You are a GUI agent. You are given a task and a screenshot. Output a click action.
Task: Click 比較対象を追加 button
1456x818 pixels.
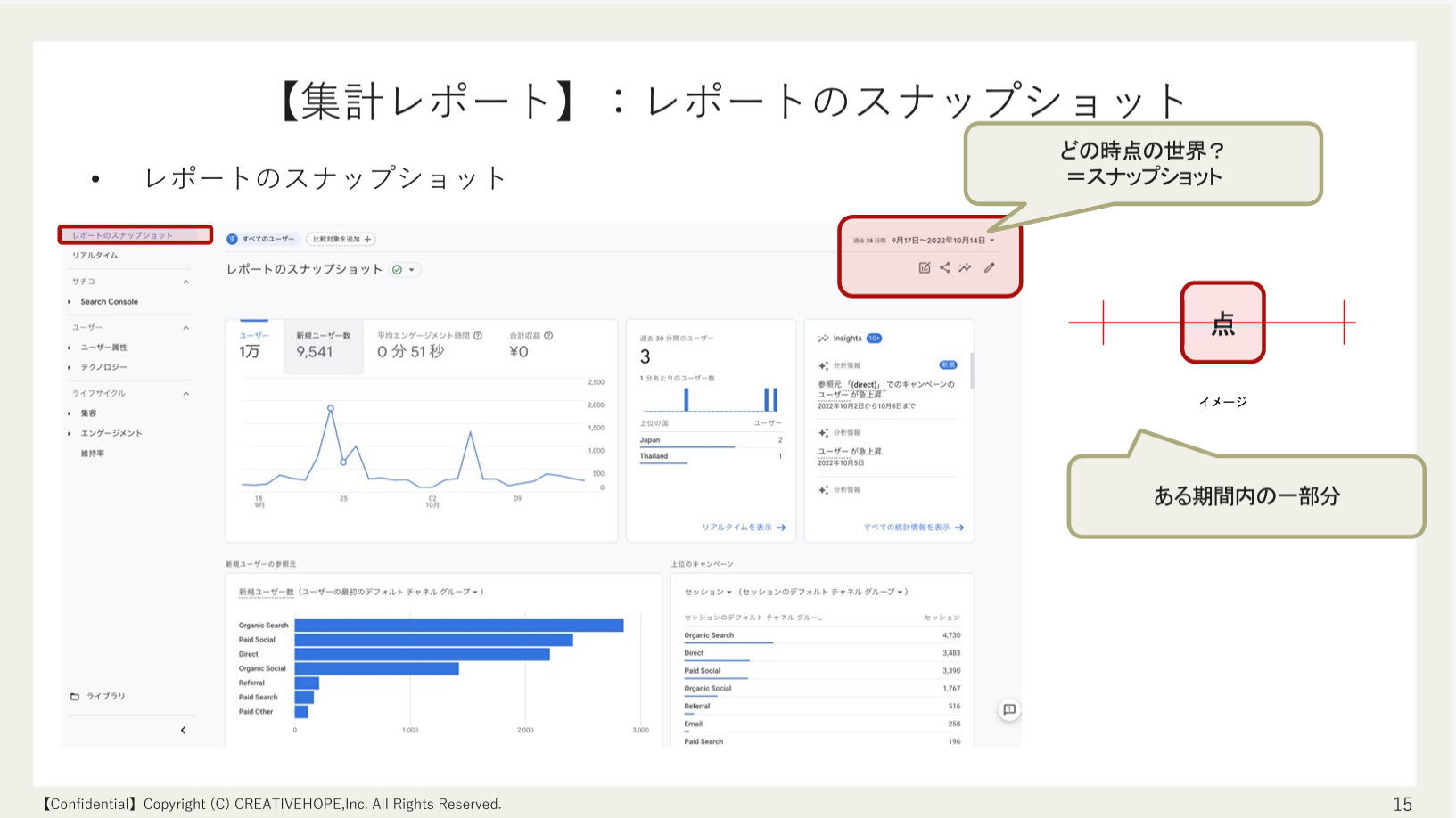(341, 239)
